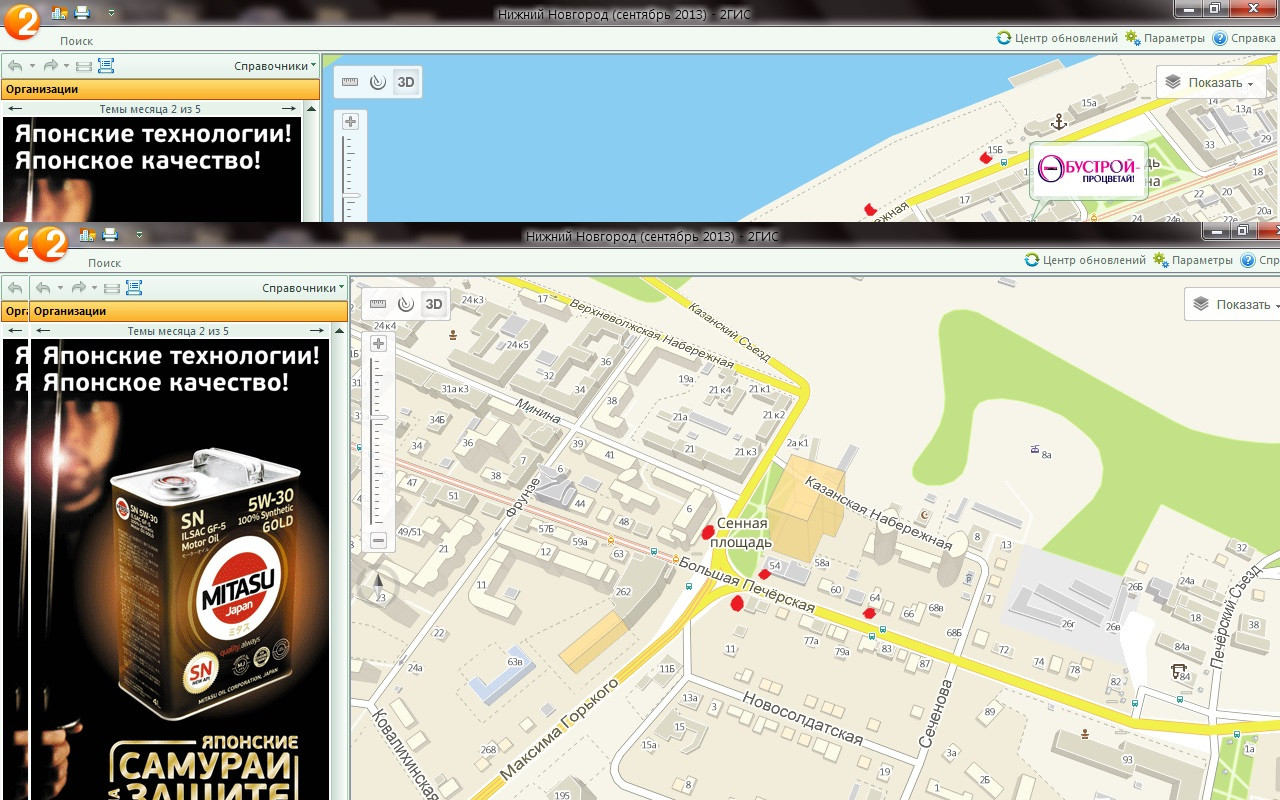
Task: Expand back-history arrow dropdown in back window
Action: pyautogui.click(x=32, y=66)
